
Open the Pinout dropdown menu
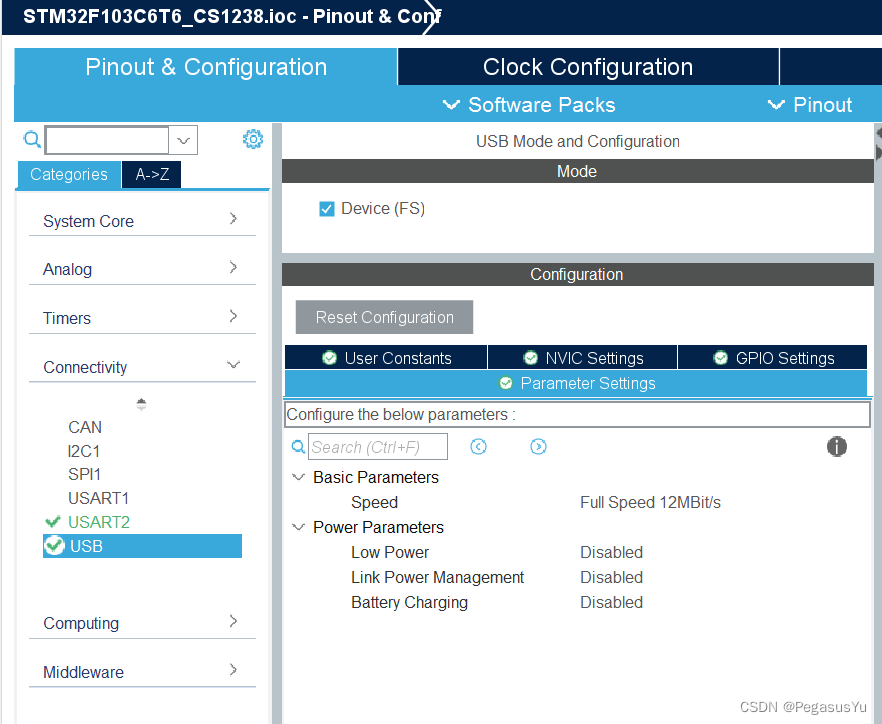(x=810, y=105)
